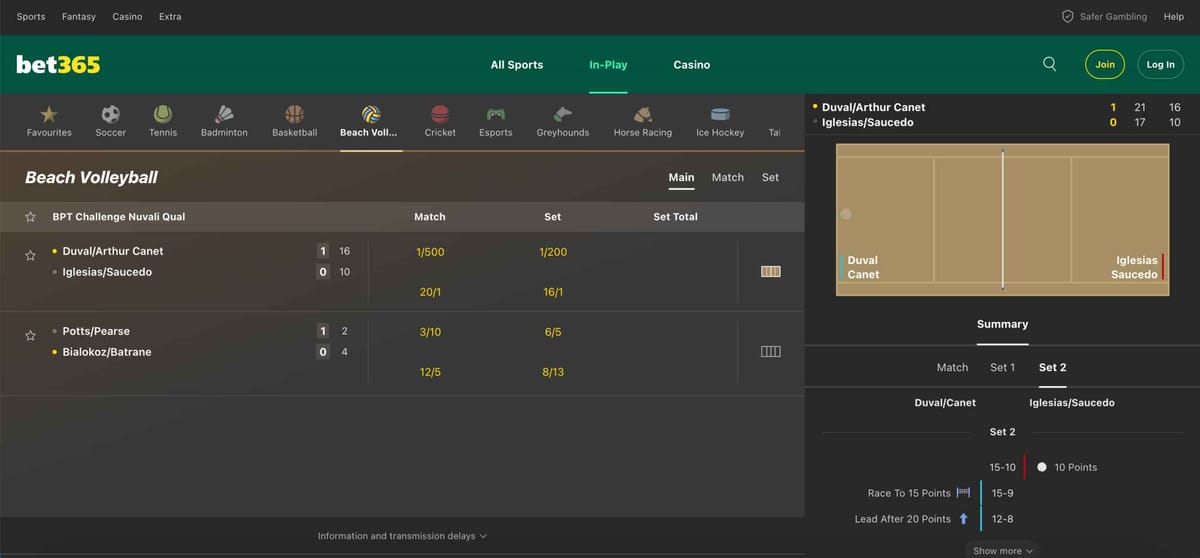Click the Safer Gambling shield icon
Viewport: 1200px width, 558px height.
click(1067, 17)
